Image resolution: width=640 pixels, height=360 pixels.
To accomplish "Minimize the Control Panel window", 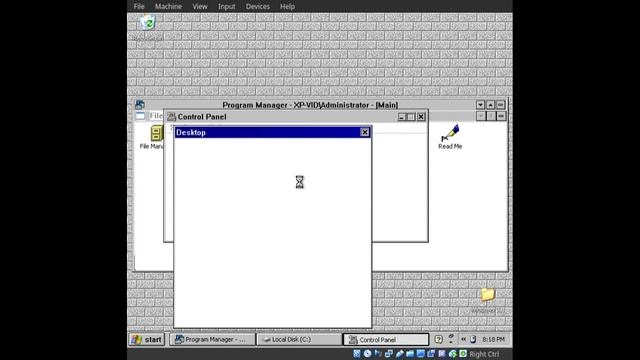I will click(402, 117).
